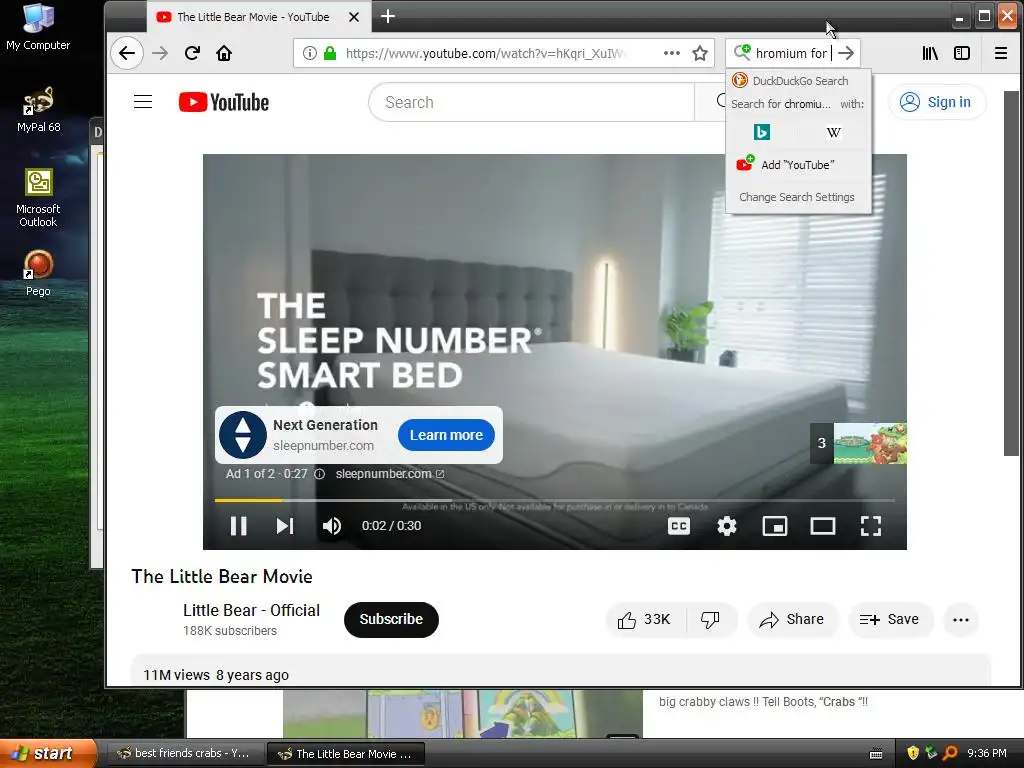Viewport: 1024px width, 768px height.
Task: Click the Windows start button
Action: pyautogui.click(x=48, y=753)
